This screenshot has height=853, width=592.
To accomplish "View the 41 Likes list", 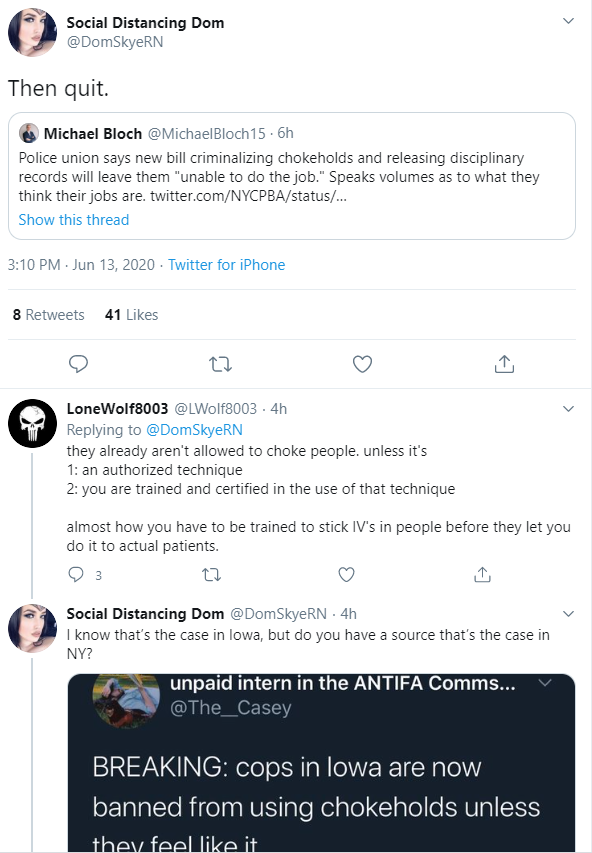I will pyautogui.click(x=131, y=315).
